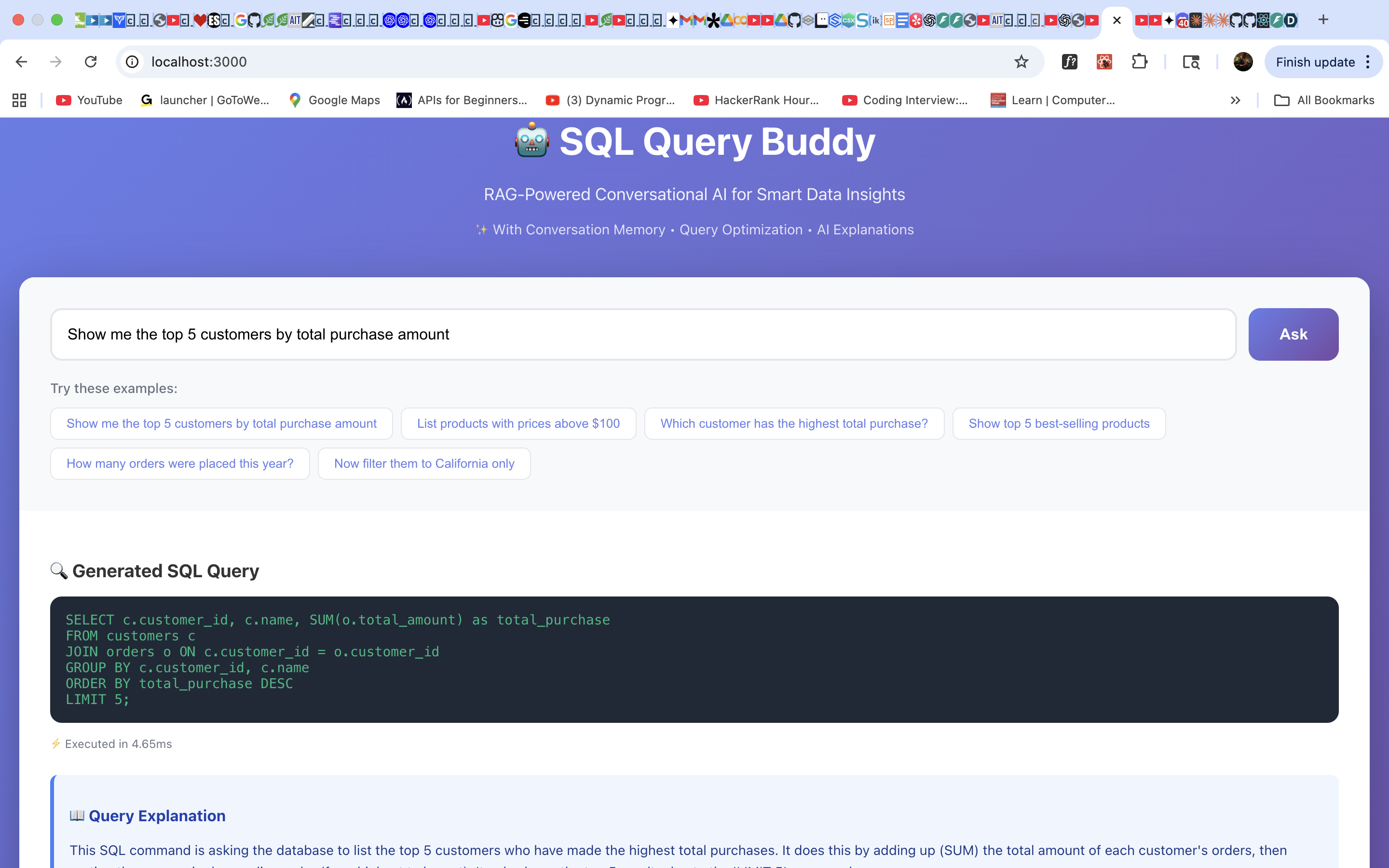Open the YouTube bookmark
Image resolution: width=1389 pixels, height=868 pixels.
(x=89, y=100)
